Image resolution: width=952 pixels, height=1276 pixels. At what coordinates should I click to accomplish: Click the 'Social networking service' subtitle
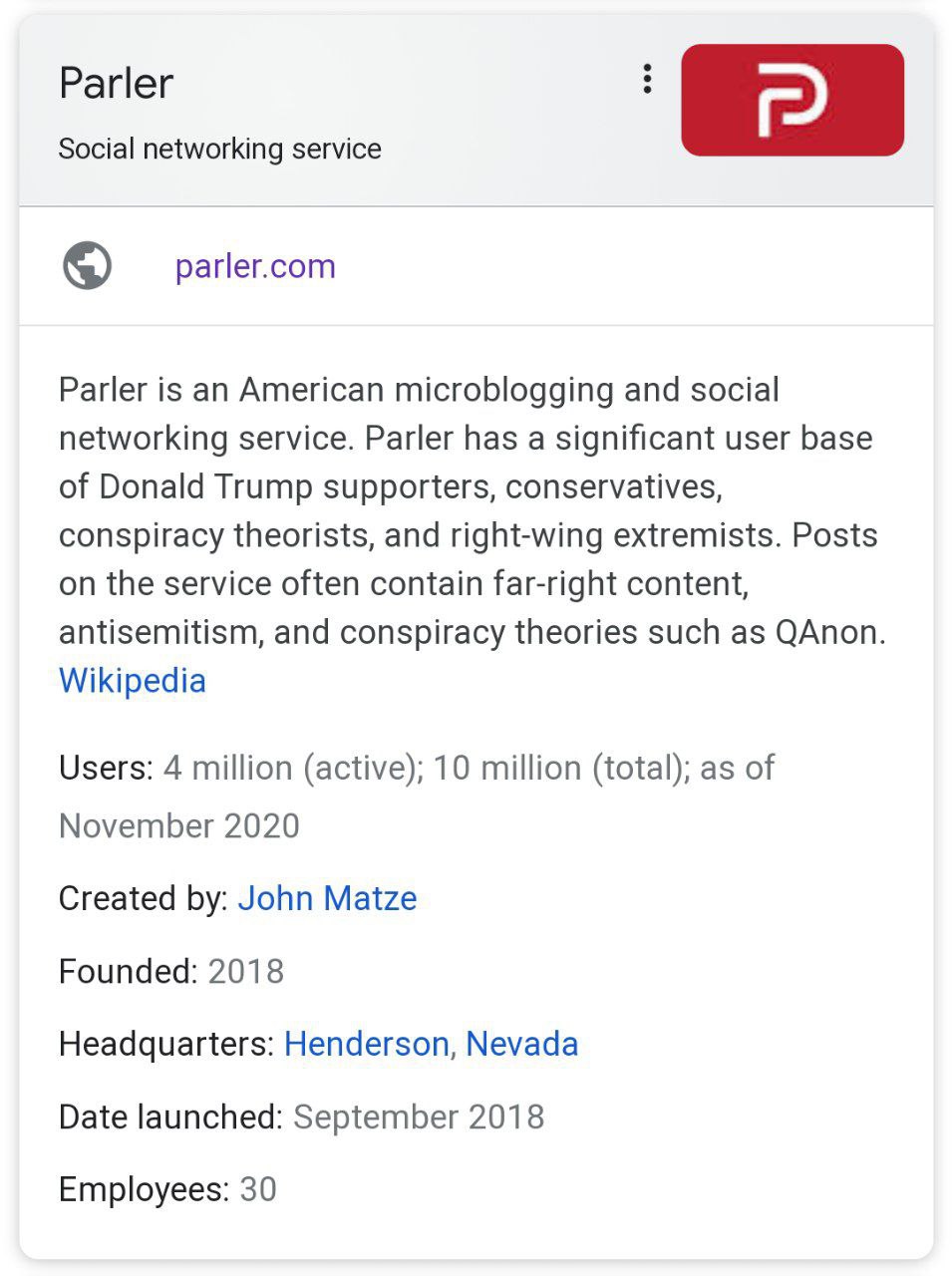point(220,149)
